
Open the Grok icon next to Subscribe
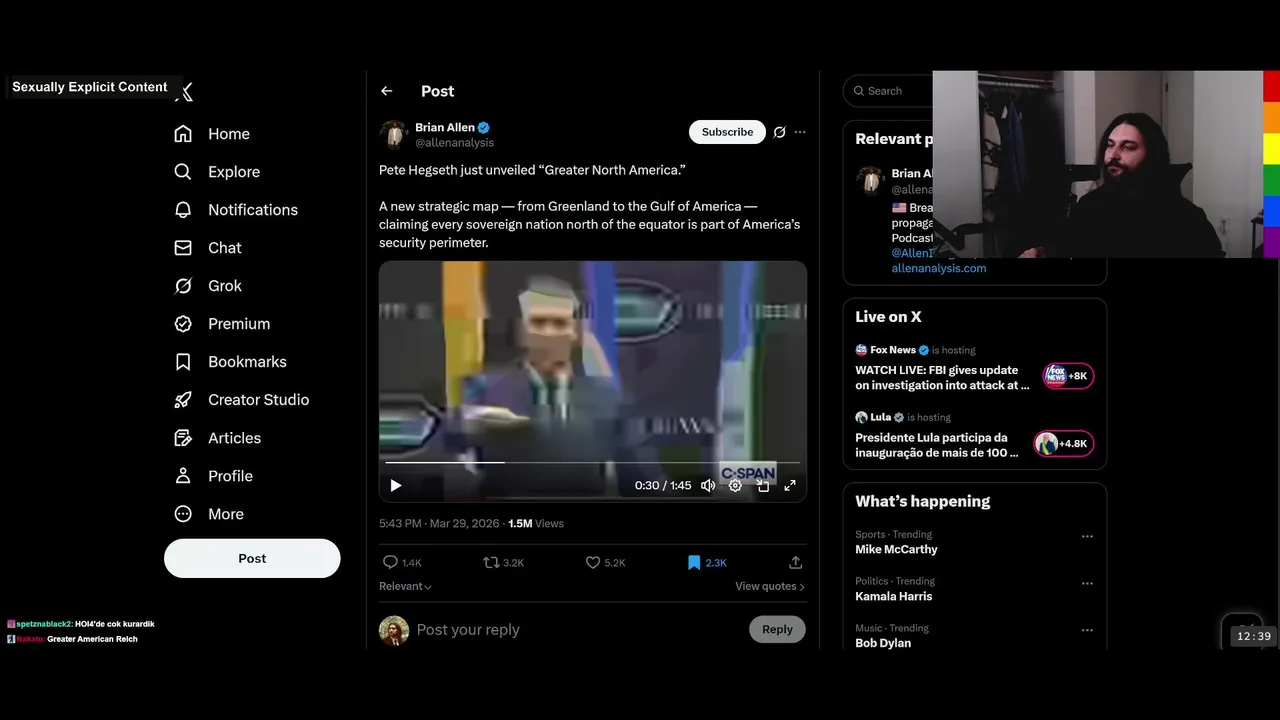coord(780,132)
